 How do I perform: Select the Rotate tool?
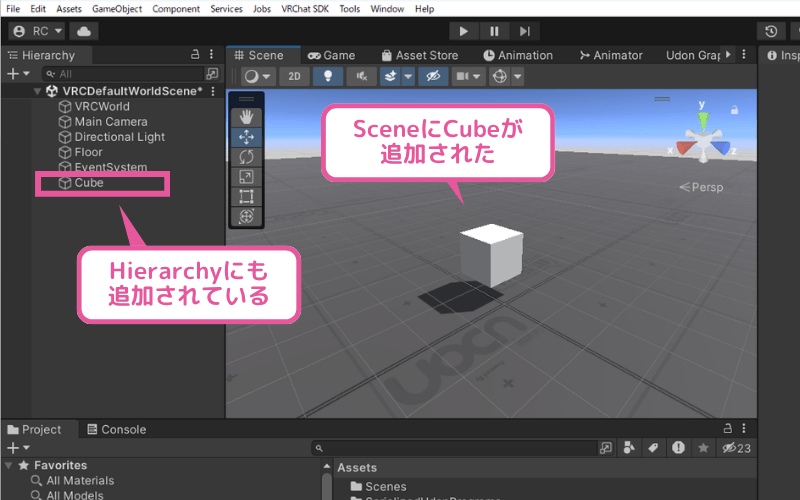click(x=246, y=157)
